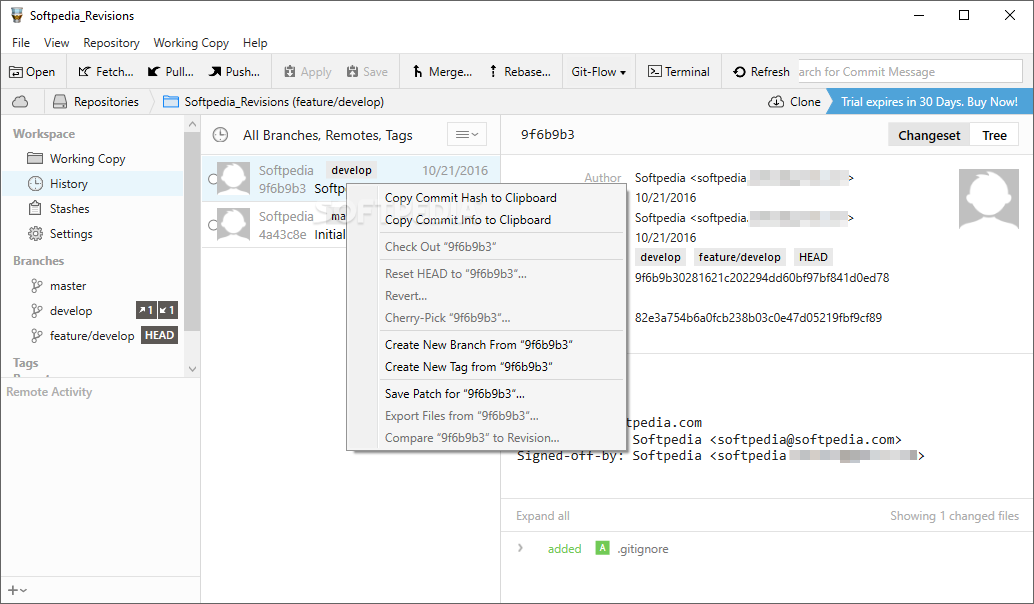Open Settings gear in the sidebar
The height and width of the screenshot is (604, 1034).
pyautogui.click(x=35, y=234)
